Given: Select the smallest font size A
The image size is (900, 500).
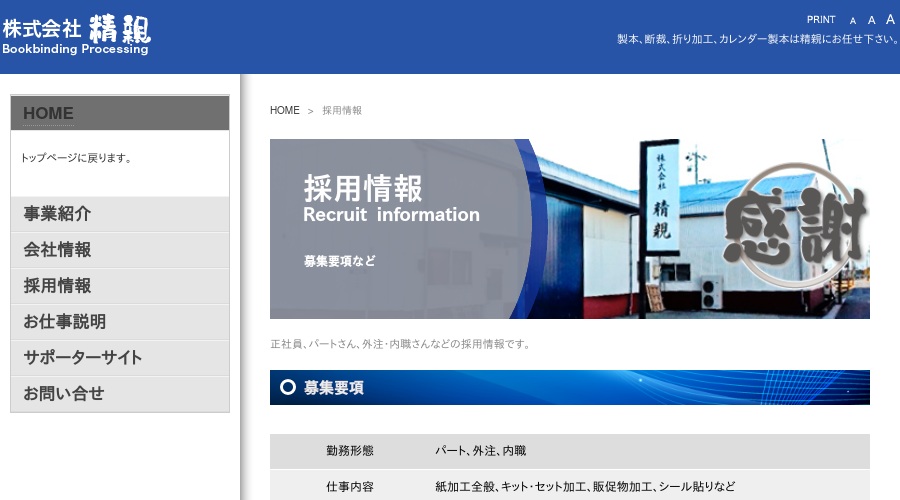Looking at the screenshot, I should click(853, 21).
